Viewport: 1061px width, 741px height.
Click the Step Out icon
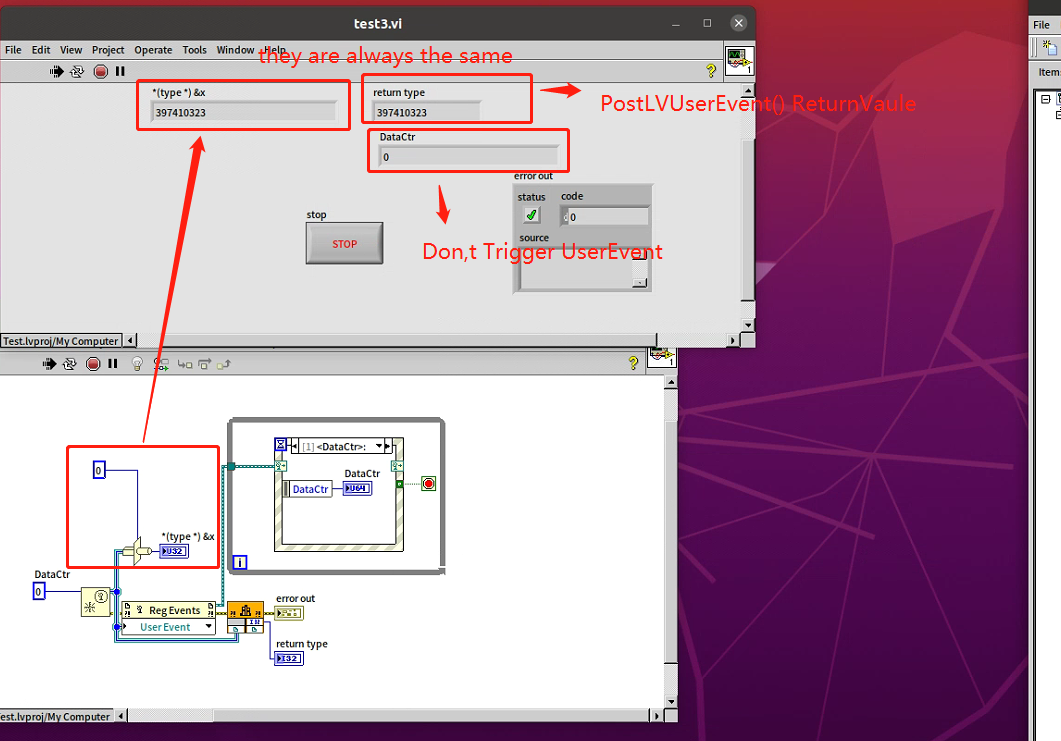point(224,364)
